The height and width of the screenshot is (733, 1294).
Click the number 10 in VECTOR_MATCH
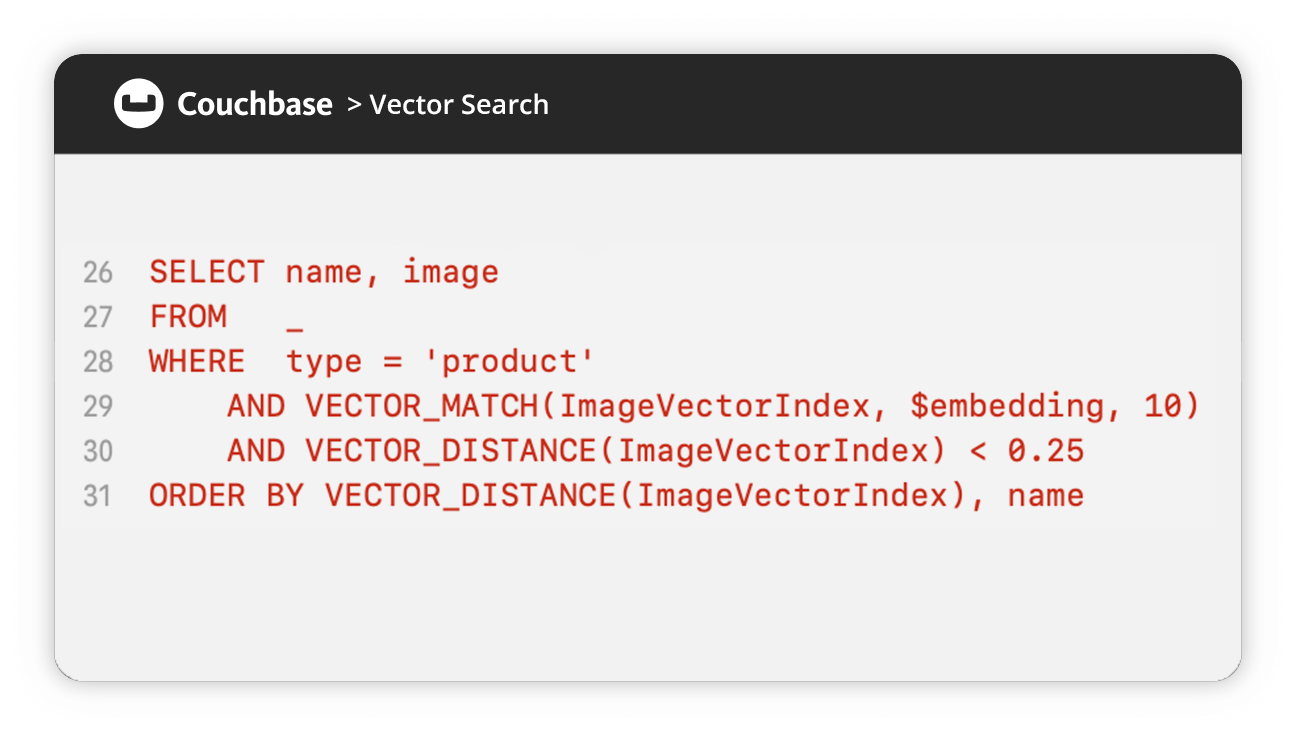(x=1164, y=406)
